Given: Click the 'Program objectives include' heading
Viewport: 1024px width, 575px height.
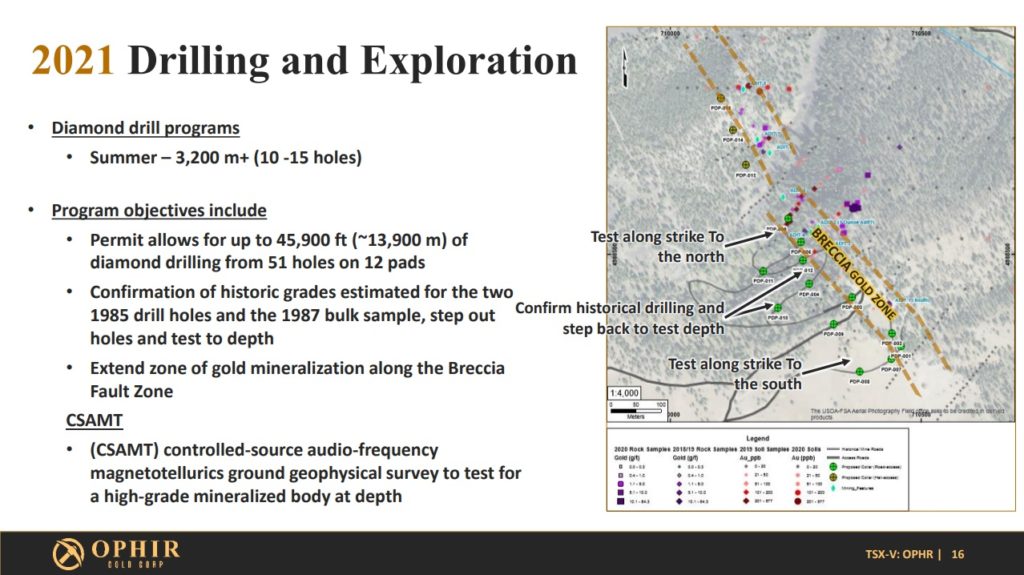Looking at the screenshot, I should (x=159, y=210).
